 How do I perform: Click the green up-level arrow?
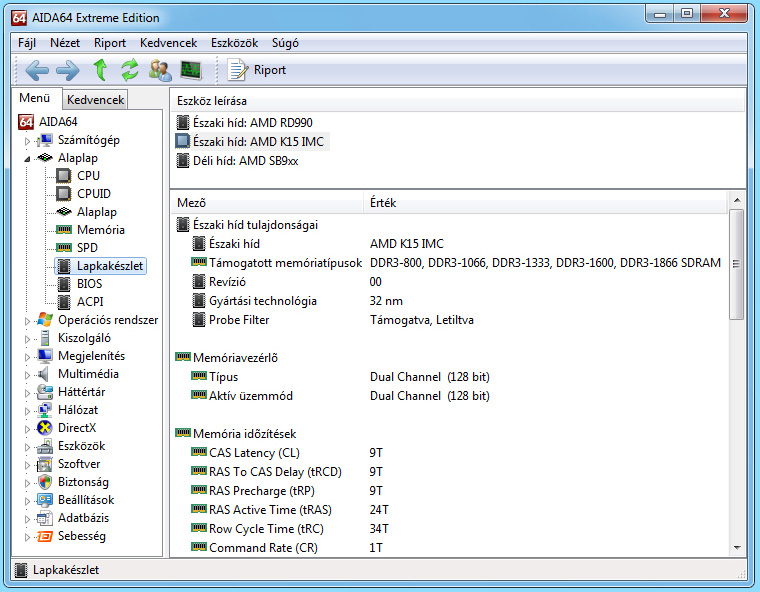point(99,70)
